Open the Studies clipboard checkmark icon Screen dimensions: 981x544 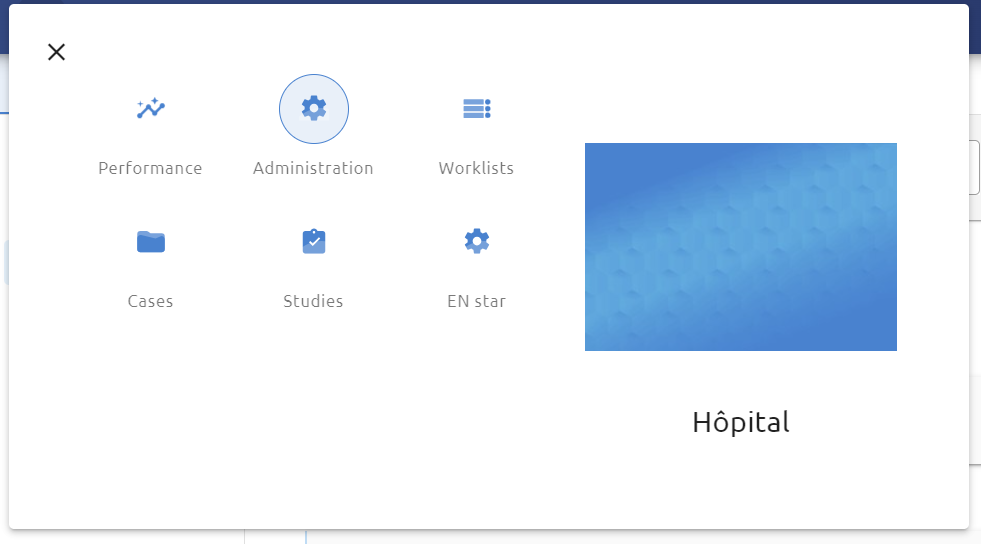click(314, 241)
